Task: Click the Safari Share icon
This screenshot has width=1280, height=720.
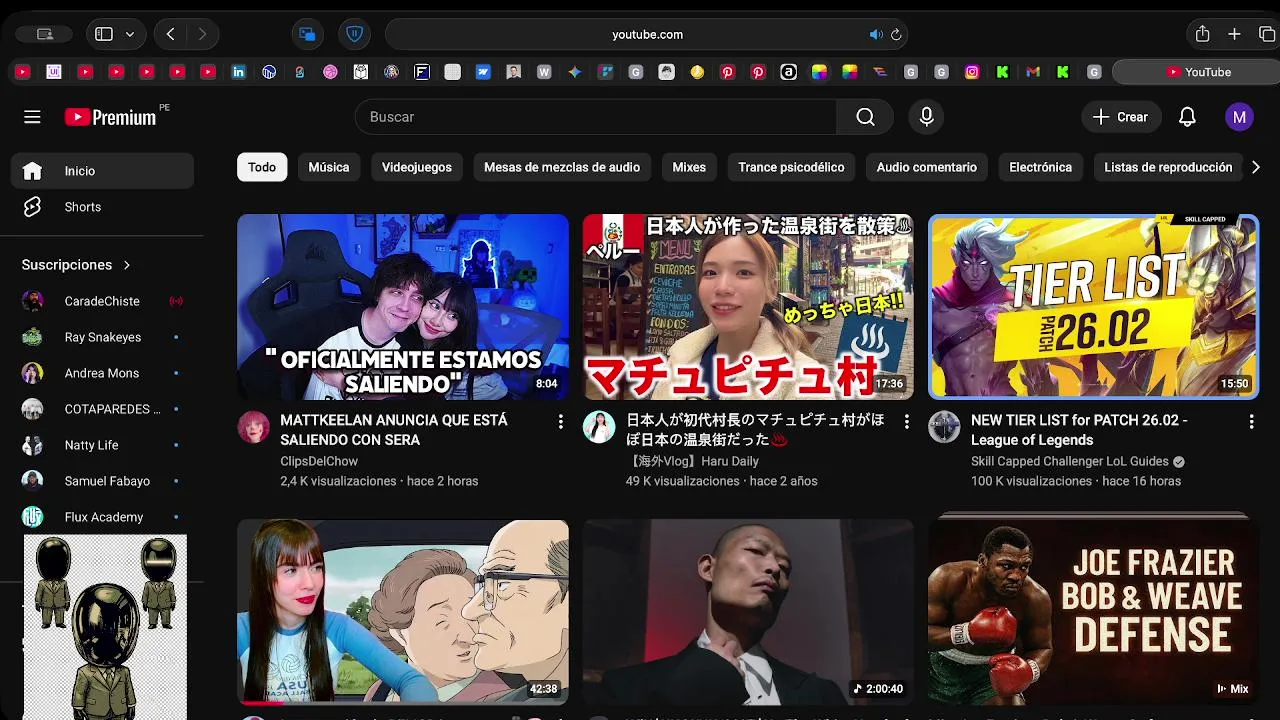Action: 1202,34
